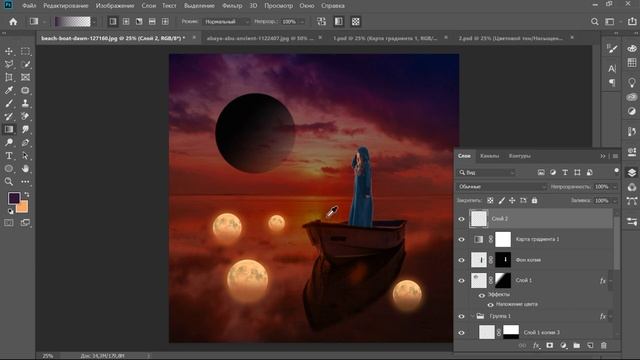Hide the Слой 1 копия 3 layer
Viewport: 640px width, 360px height.
point(461,333)
